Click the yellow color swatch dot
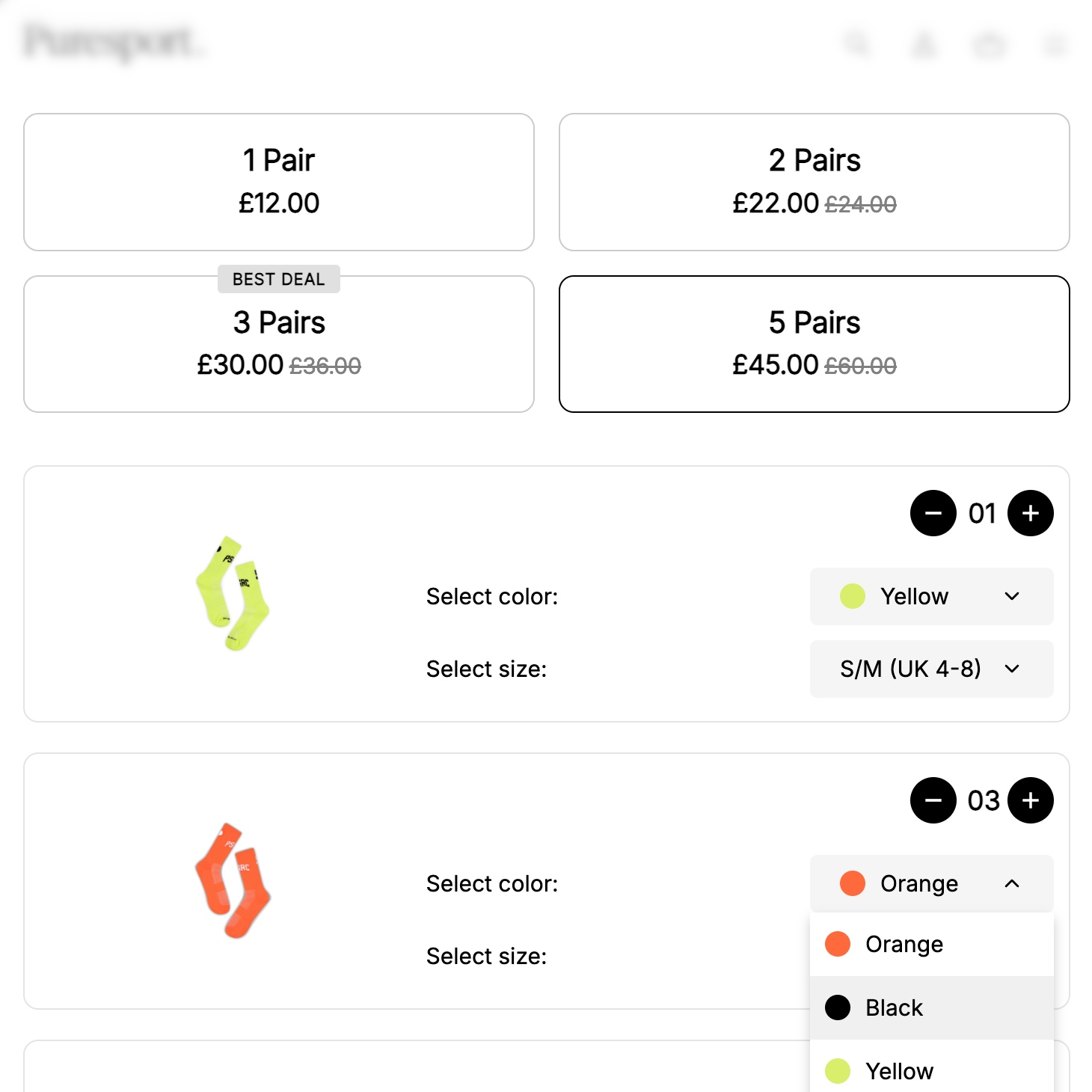Screen dimensions: 1092x1092 point(852,596)
